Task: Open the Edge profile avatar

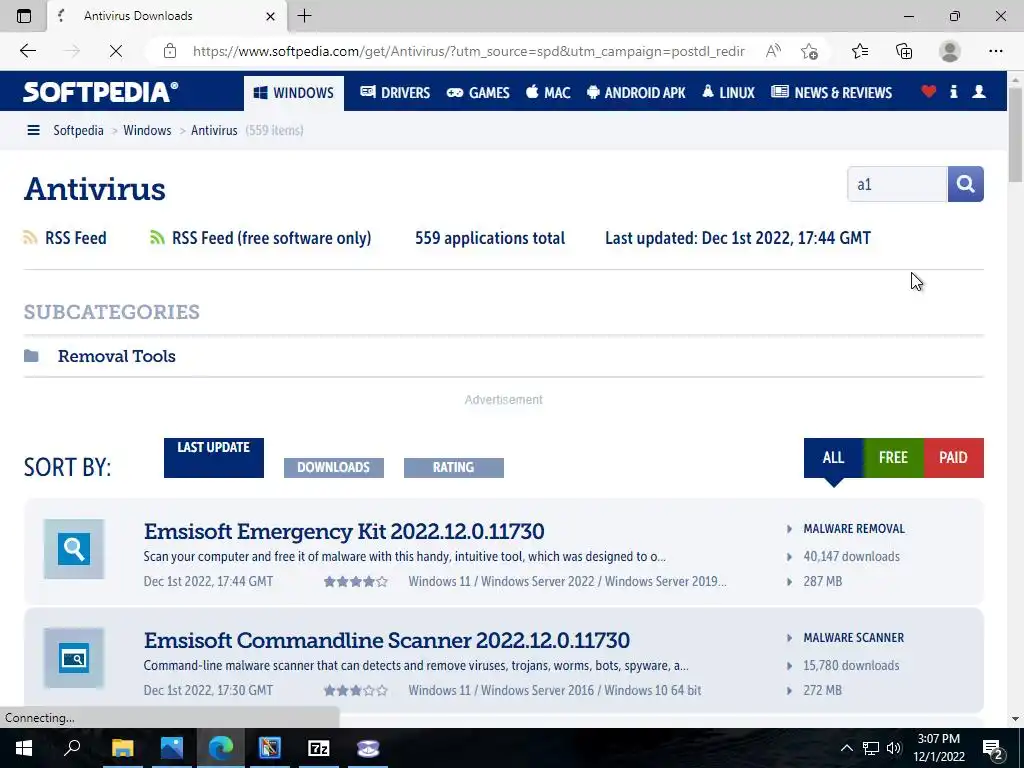Action: click(x=950, y=51)
